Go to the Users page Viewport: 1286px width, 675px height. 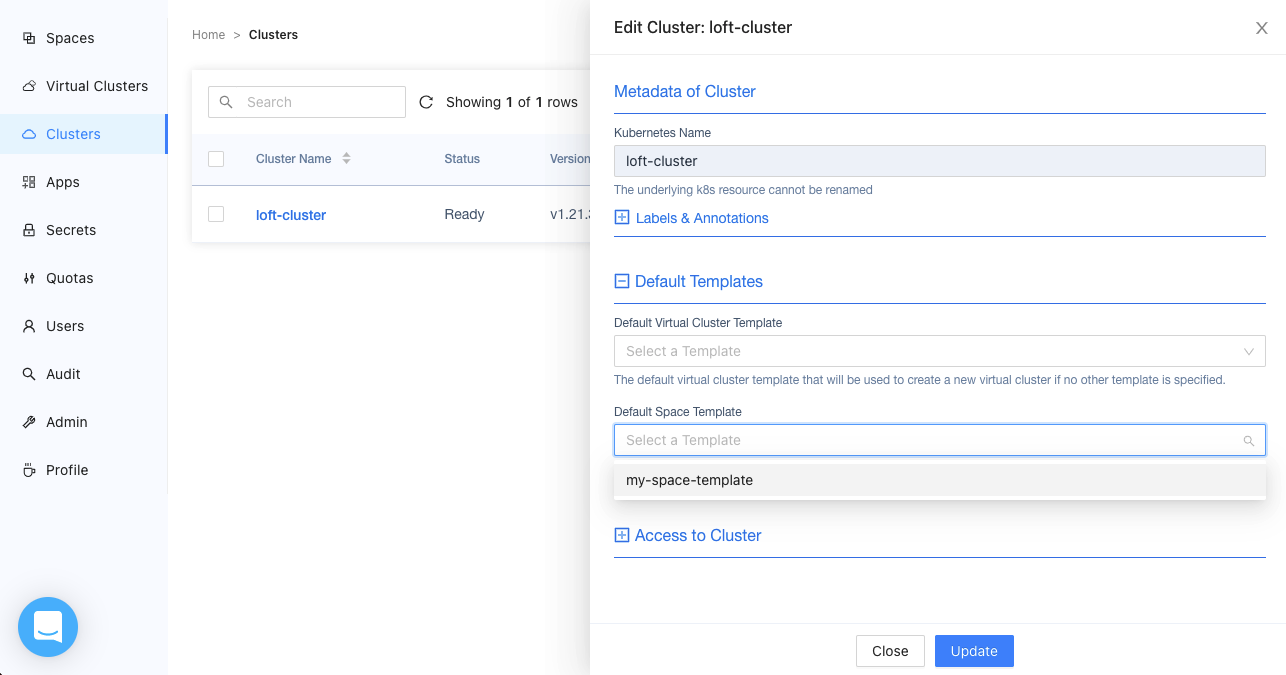click(65, 326)
